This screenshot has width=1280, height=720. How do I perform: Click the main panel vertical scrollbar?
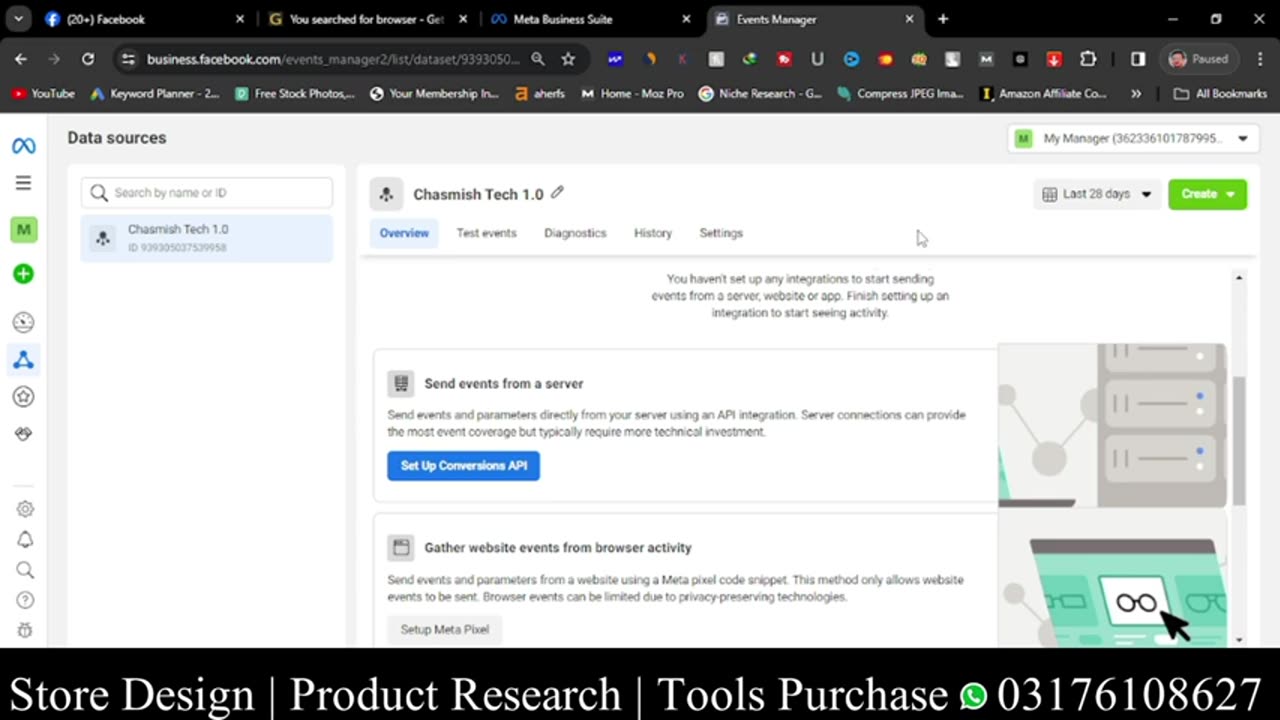1239,440
